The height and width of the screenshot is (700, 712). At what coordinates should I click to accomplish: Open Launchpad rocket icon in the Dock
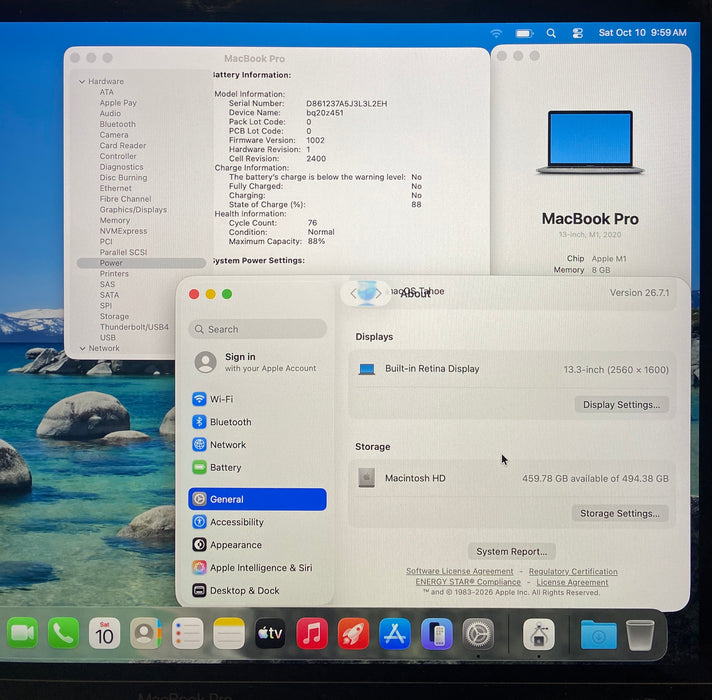(353, 633)
